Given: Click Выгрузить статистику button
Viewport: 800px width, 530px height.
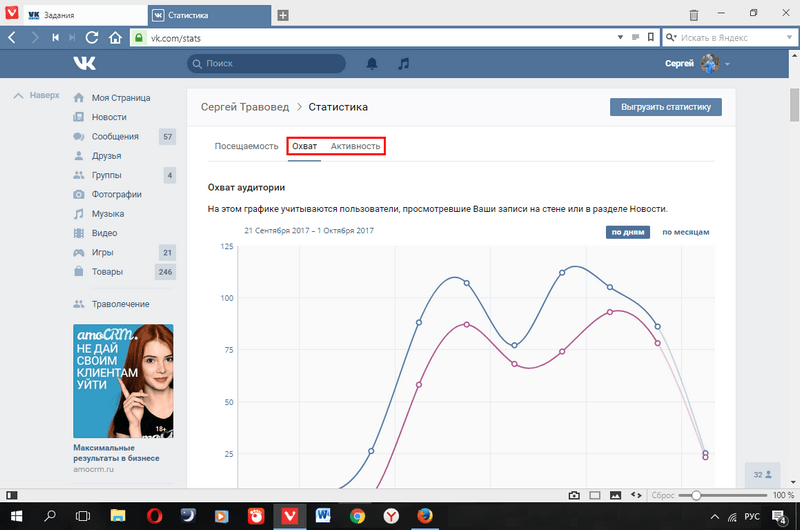Looking at the screenshot, I should 665,107.
